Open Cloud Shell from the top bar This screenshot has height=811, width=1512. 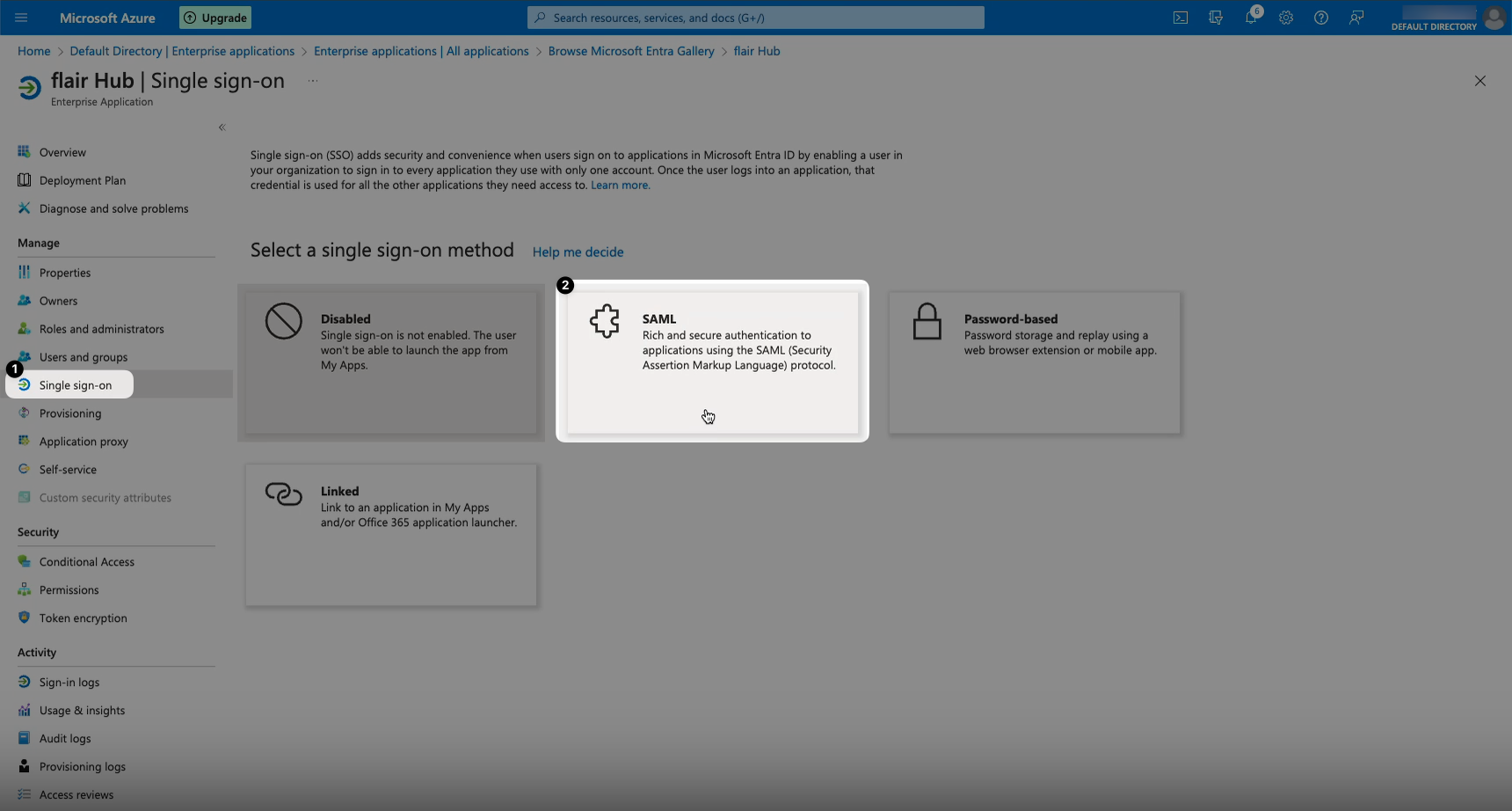coord(1181,18)
